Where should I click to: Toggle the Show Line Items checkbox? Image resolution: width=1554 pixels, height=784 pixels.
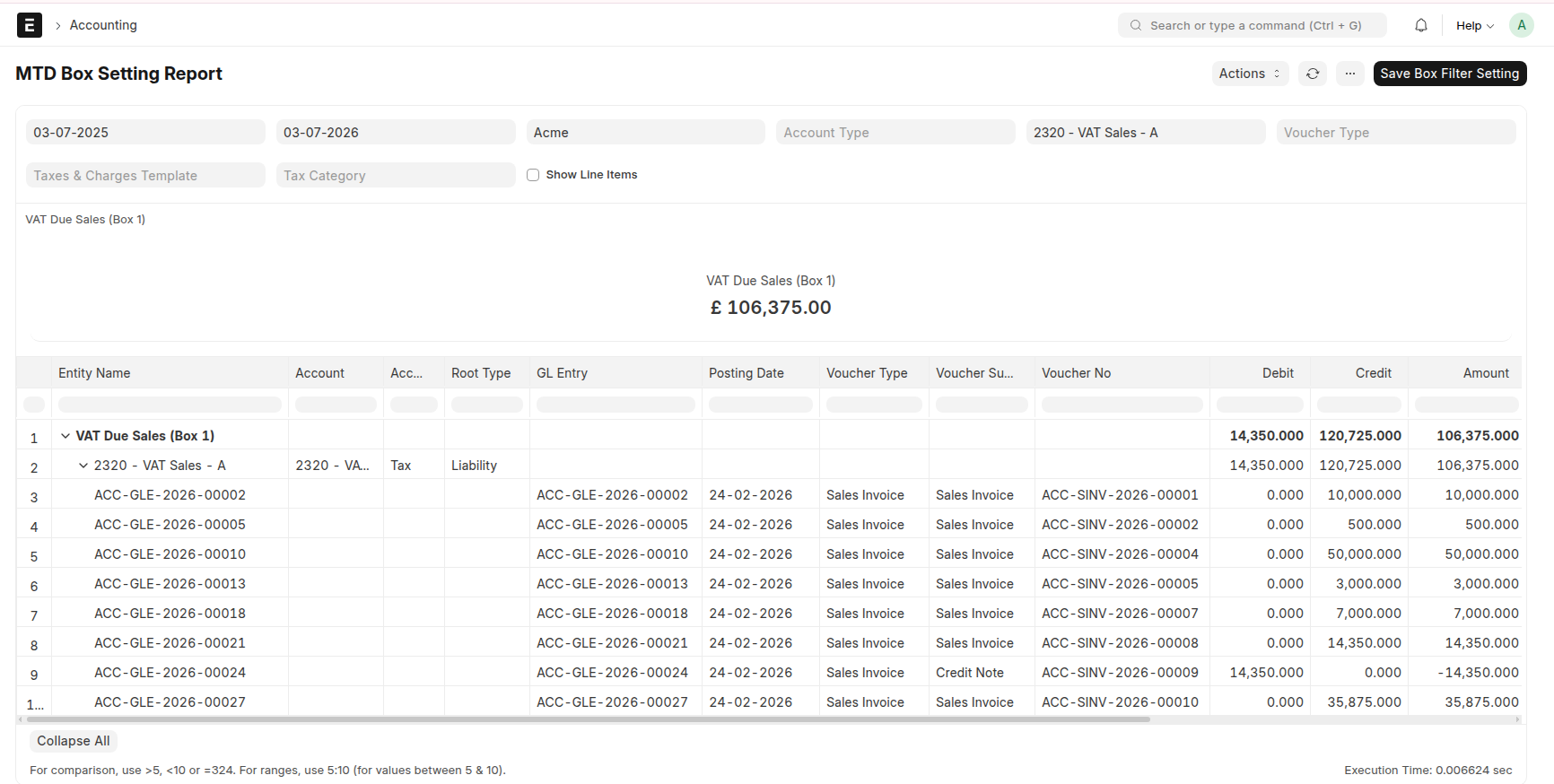click(533, 175)
